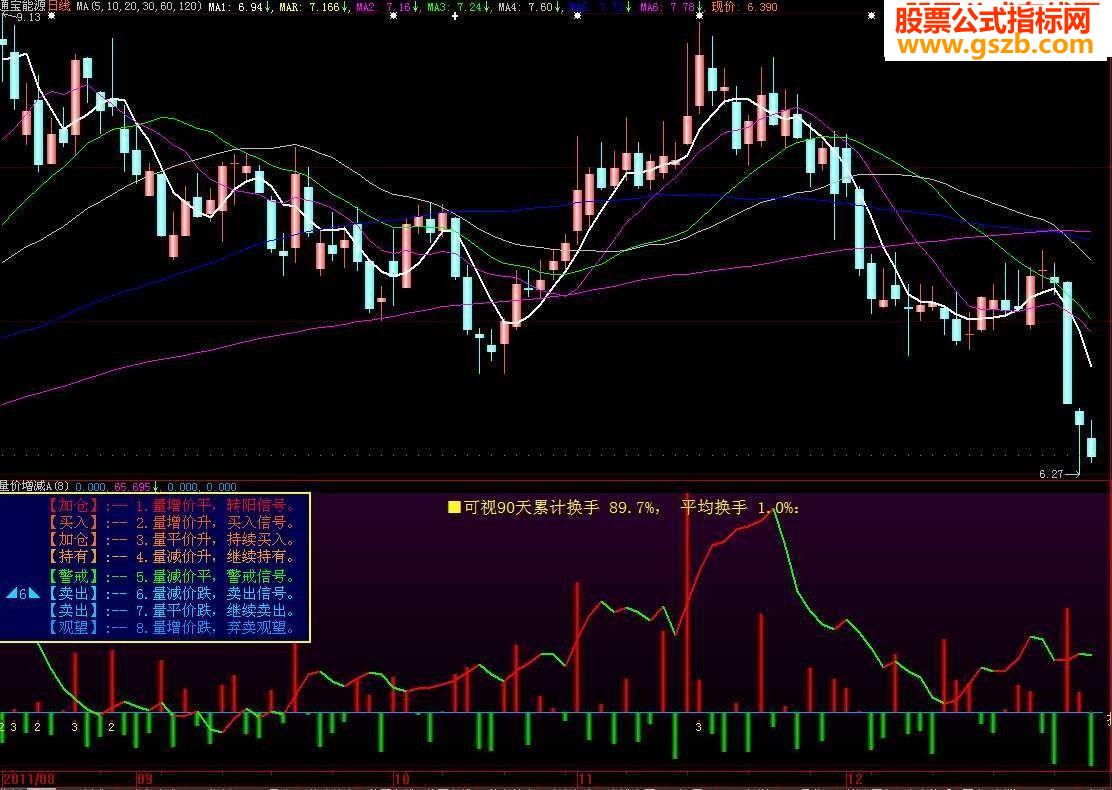1112x790 pixels.
Task: Click the yellow square before 可视90天累计换手
Action: click(454, 507)
